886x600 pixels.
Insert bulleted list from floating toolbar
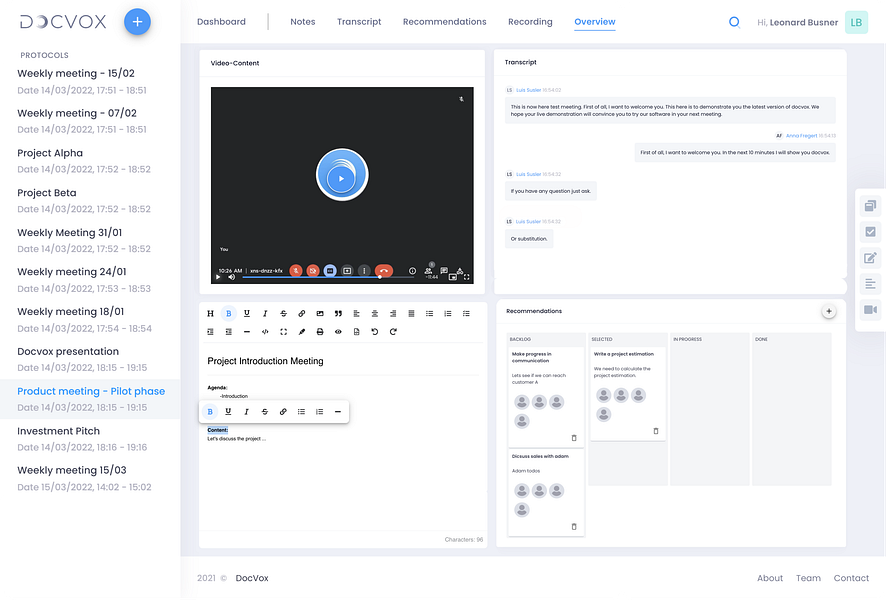coord(301,412)
